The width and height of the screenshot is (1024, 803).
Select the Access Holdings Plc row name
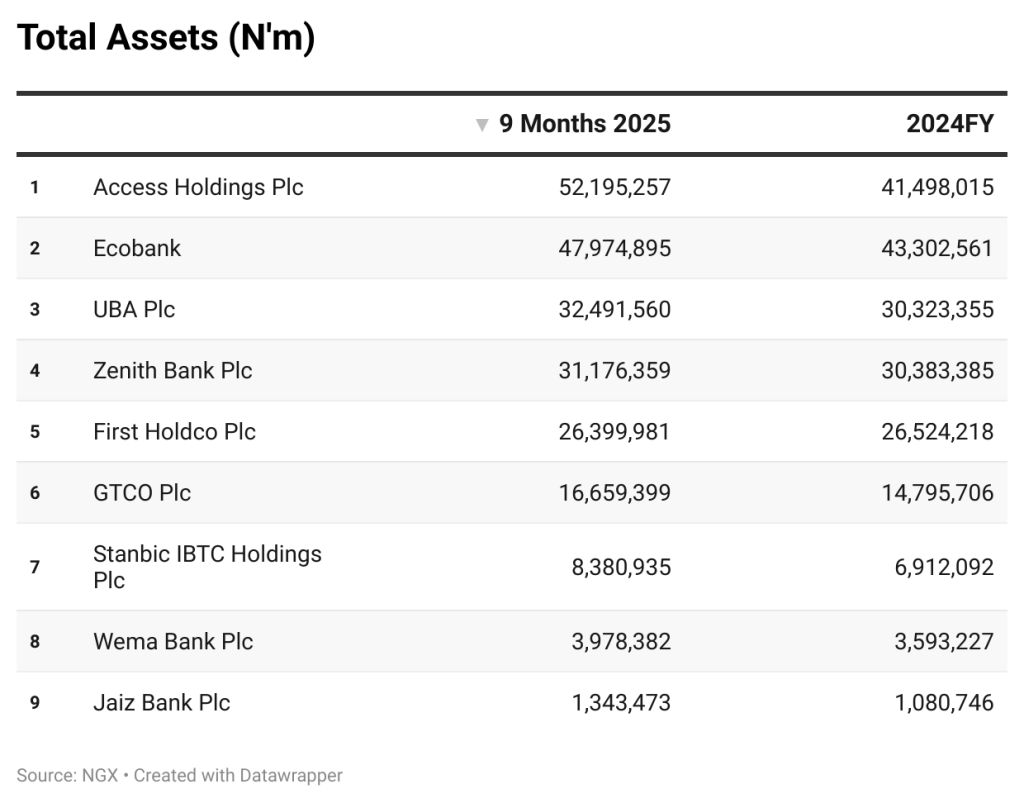click(198, 187)
